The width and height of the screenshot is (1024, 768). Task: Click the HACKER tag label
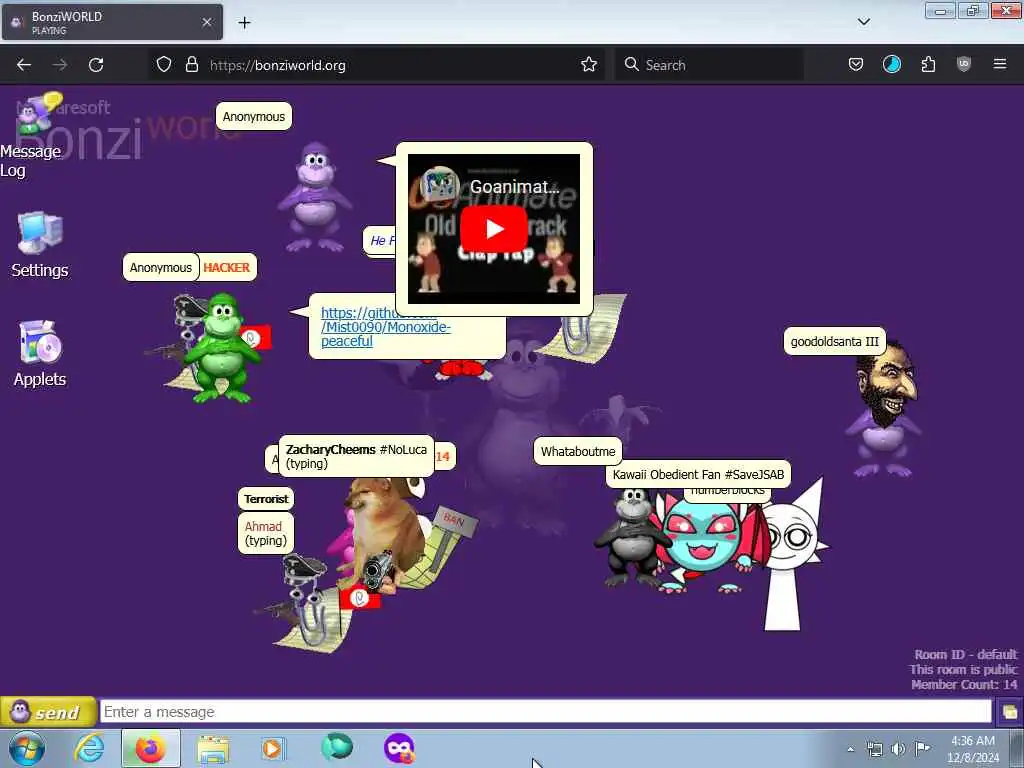pyautogui.click(x=227, y=267)
